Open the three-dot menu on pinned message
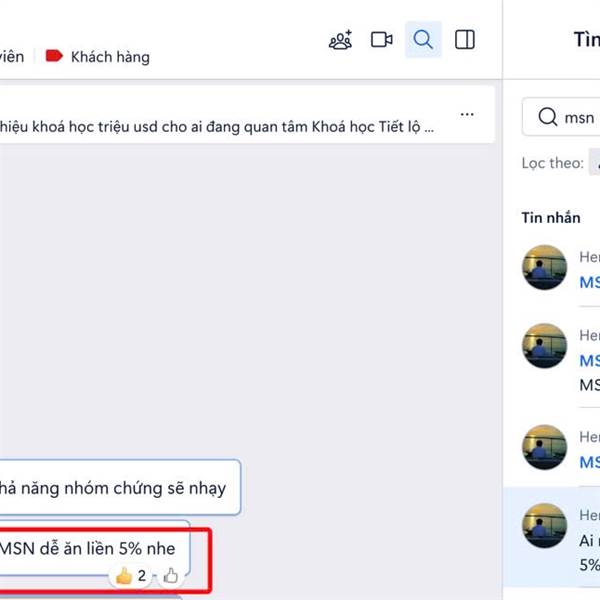This screenshot has width=600, height=600. 467,114
